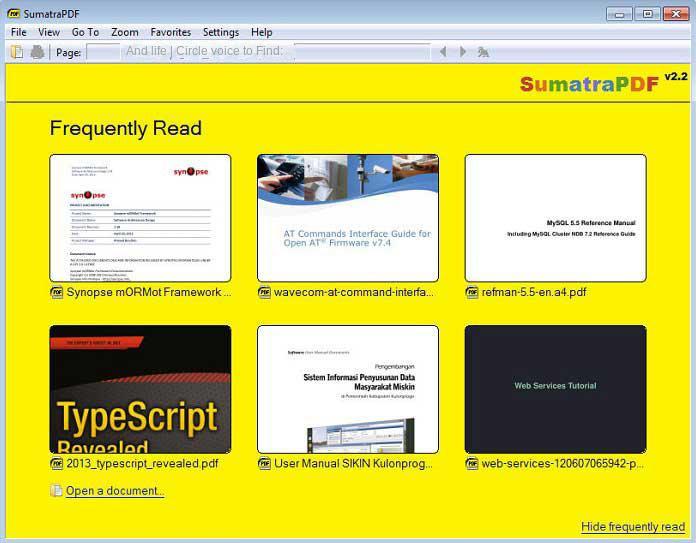Click the PDF icon beside refman-5.5-en.a4.pdf
Viewport: 696px width, 543px height.
(472, 293)
